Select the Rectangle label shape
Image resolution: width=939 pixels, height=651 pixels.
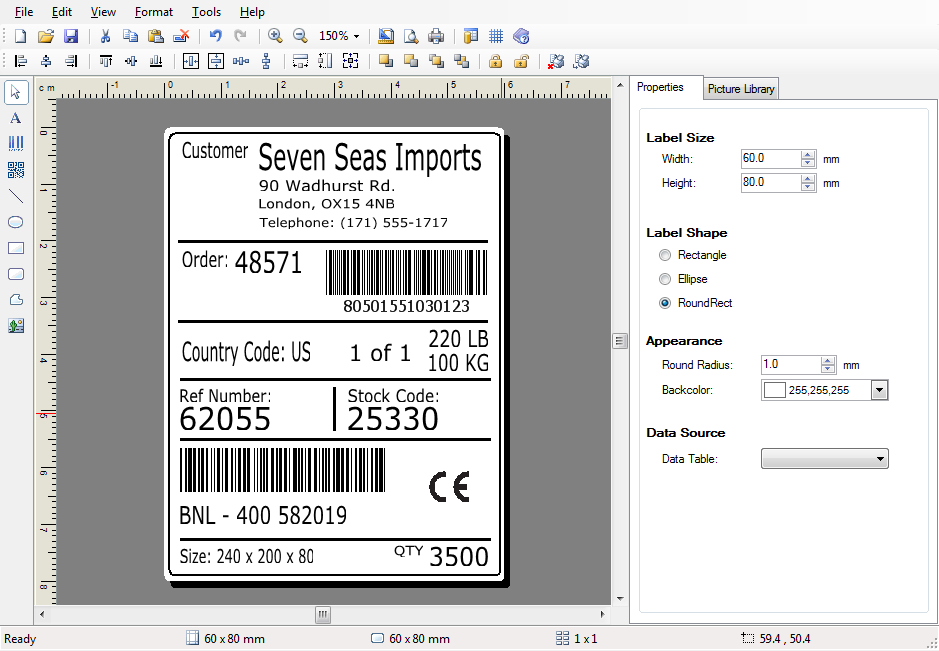pos(665,255)
